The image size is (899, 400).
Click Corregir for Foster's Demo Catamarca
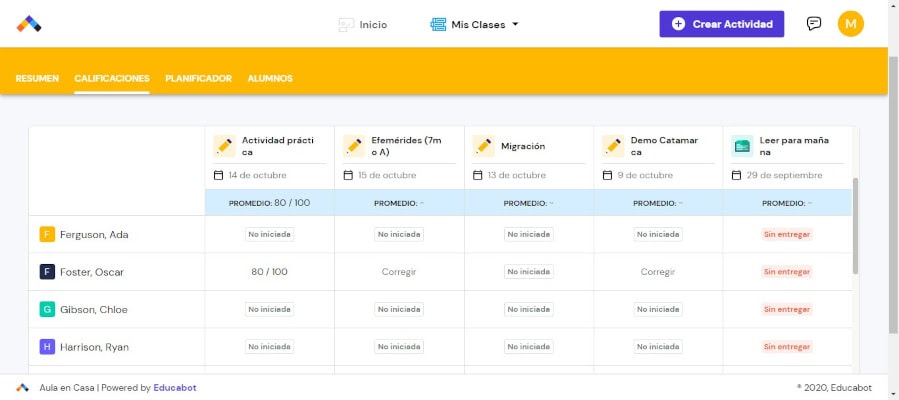pos(657,272)
